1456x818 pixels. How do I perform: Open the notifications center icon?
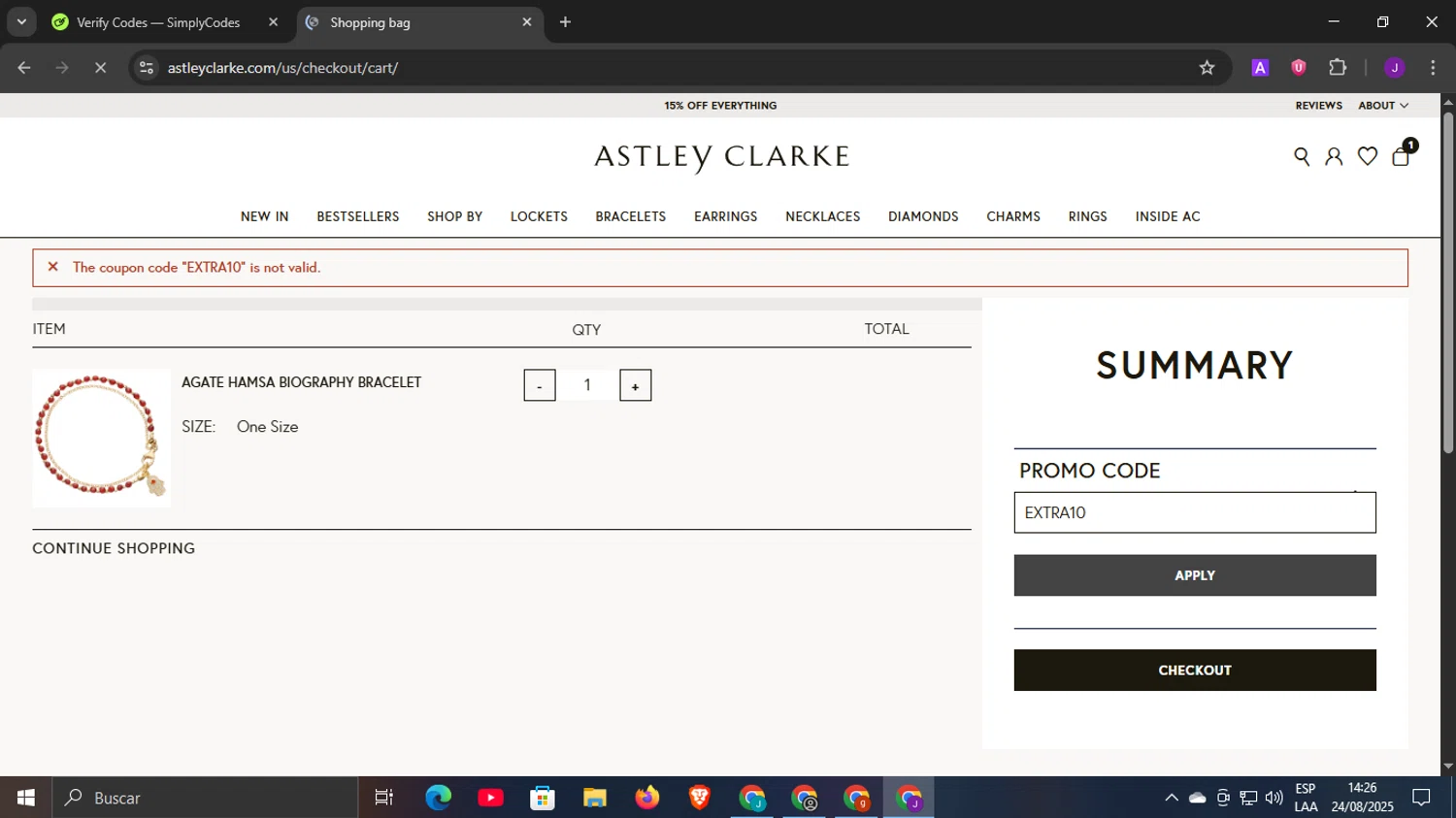tap(1421, 798)
